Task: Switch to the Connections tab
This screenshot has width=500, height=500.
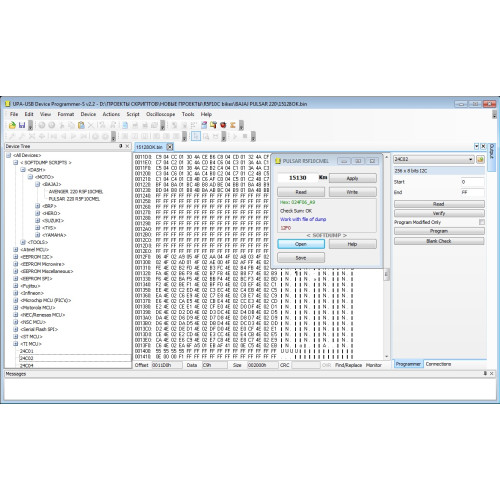Action: [x=438, y=364]
